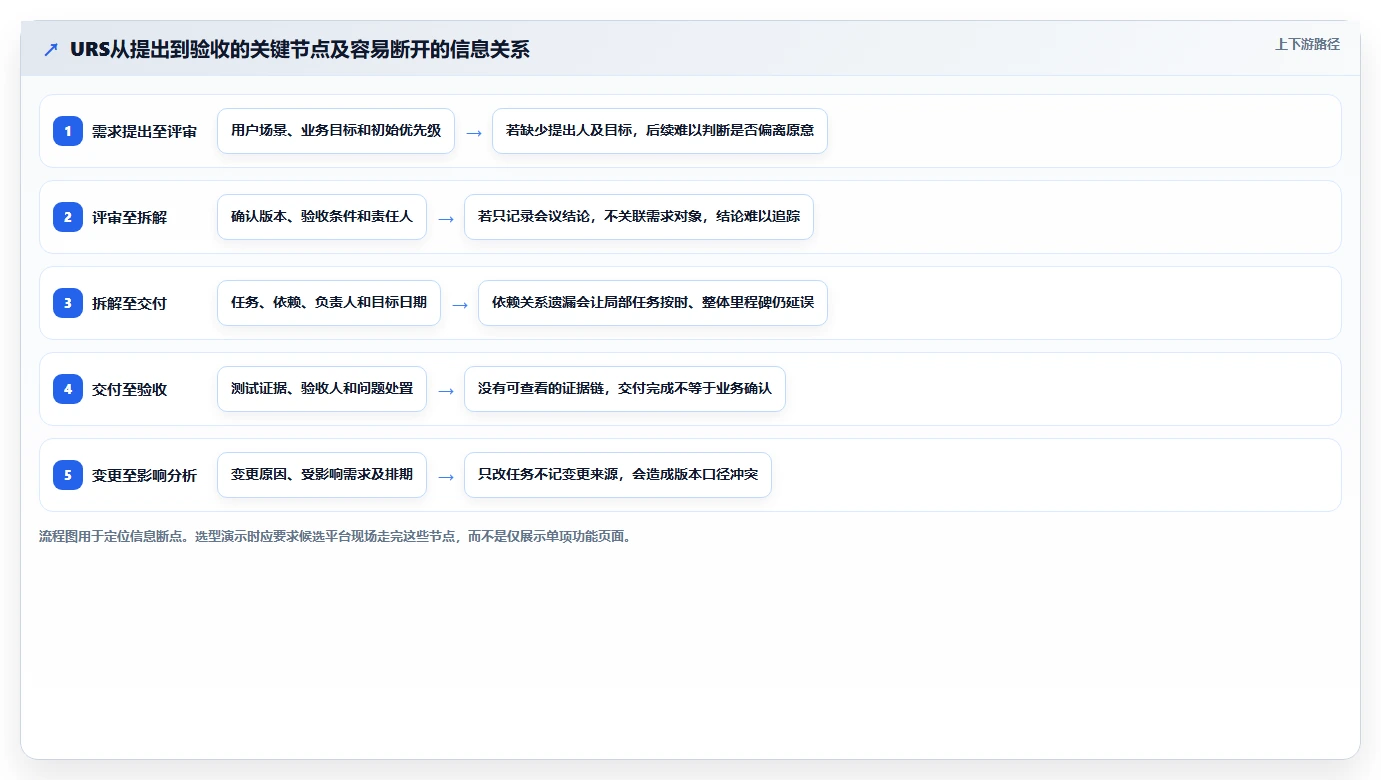Click the arrow icon beside the URS title
Viewport: 1381px width, 780px height.
(51, 50)
